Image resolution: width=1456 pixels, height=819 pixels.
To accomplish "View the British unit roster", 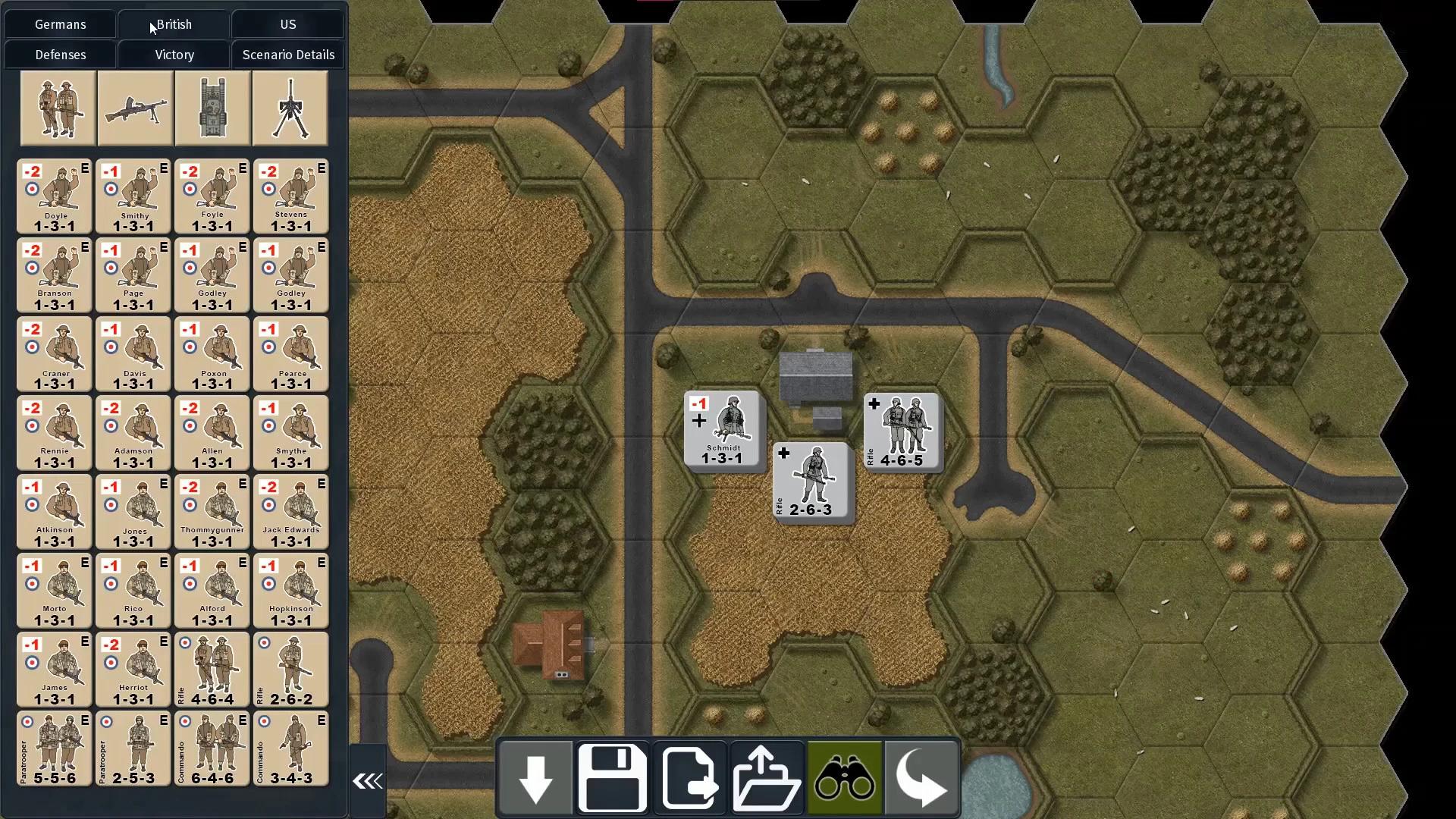I will click(174, 23).
